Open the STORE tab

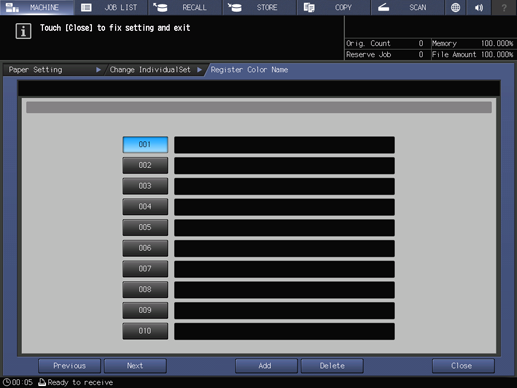[260, 7]
